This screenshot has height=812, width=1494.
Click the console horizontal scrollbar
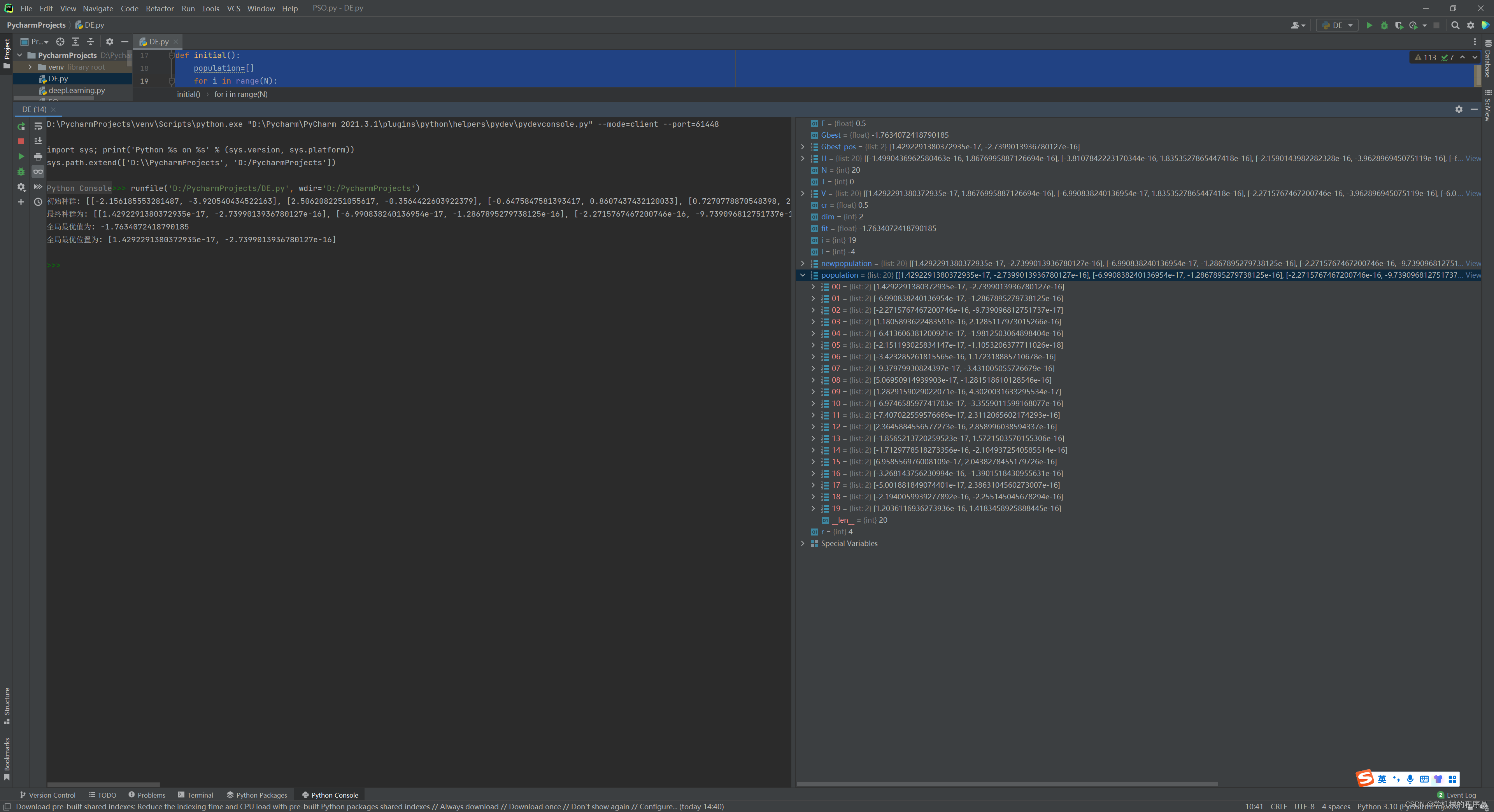click(x=103, y=784)
